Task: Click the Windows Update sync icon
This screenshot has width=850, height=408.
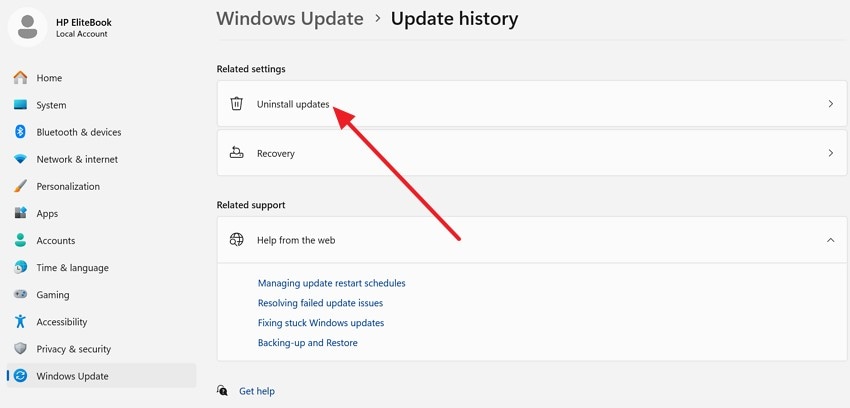Action: pos(20,375)
